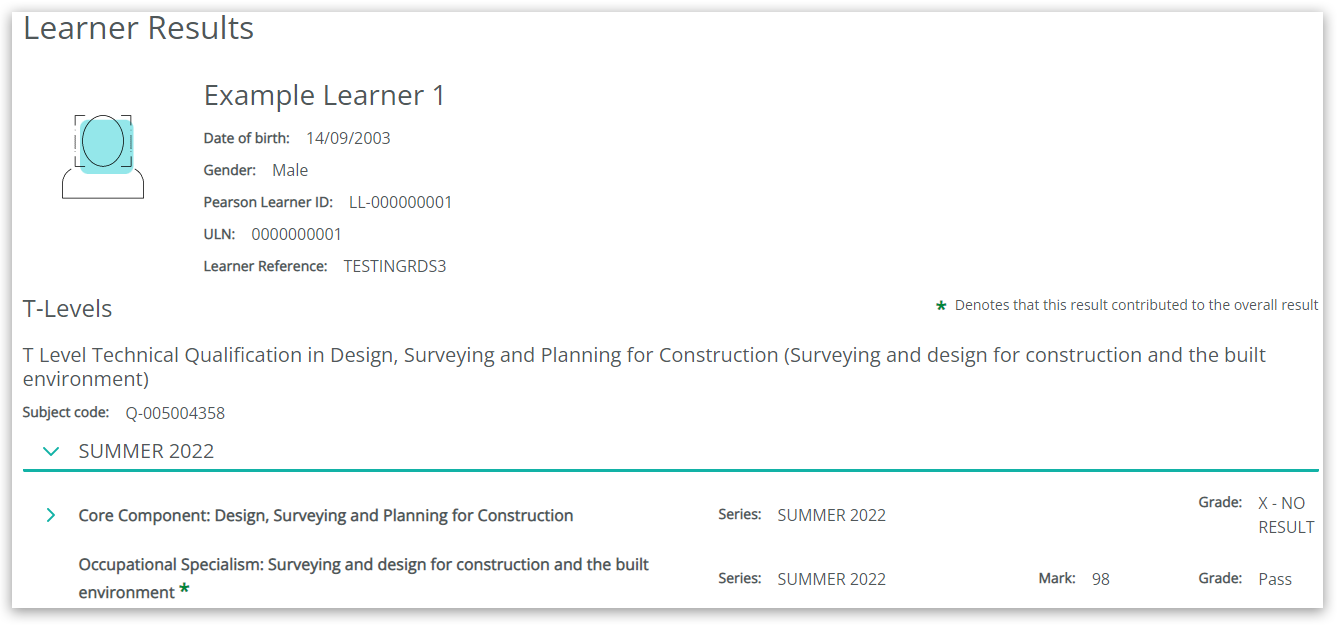Click the ULN value 0000000001
The image size is (1341, 626).
[x=296, y=234]
